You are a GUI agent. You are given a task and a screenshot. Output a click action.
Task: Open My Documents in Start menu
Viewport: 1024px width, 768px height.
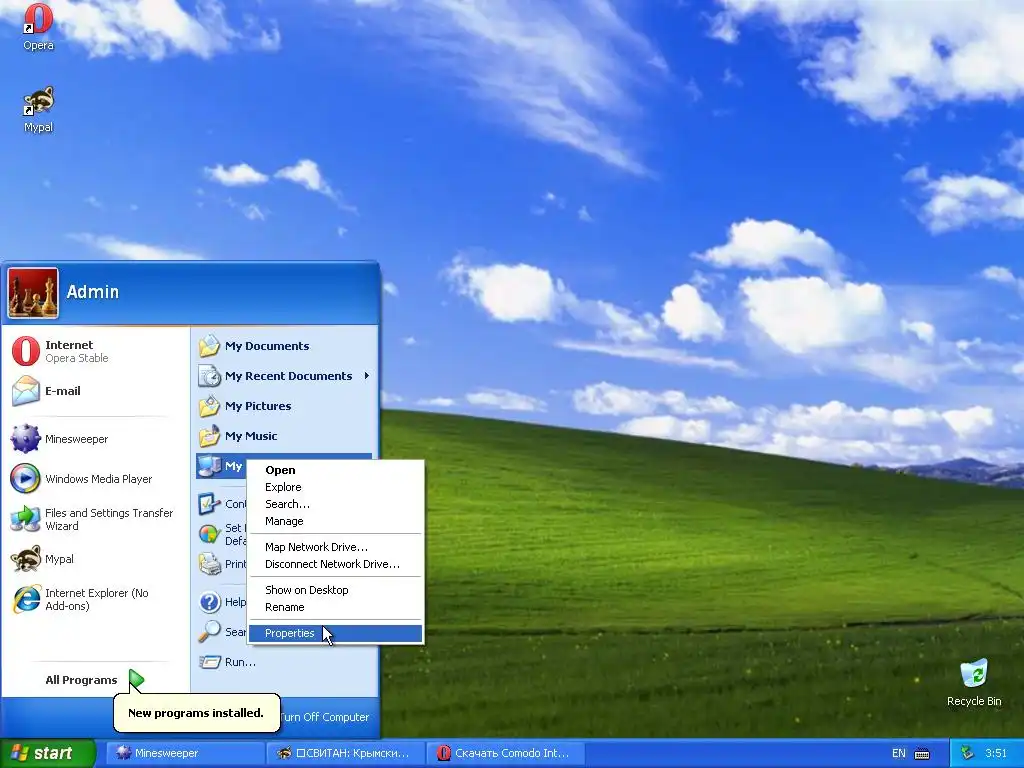285,345
